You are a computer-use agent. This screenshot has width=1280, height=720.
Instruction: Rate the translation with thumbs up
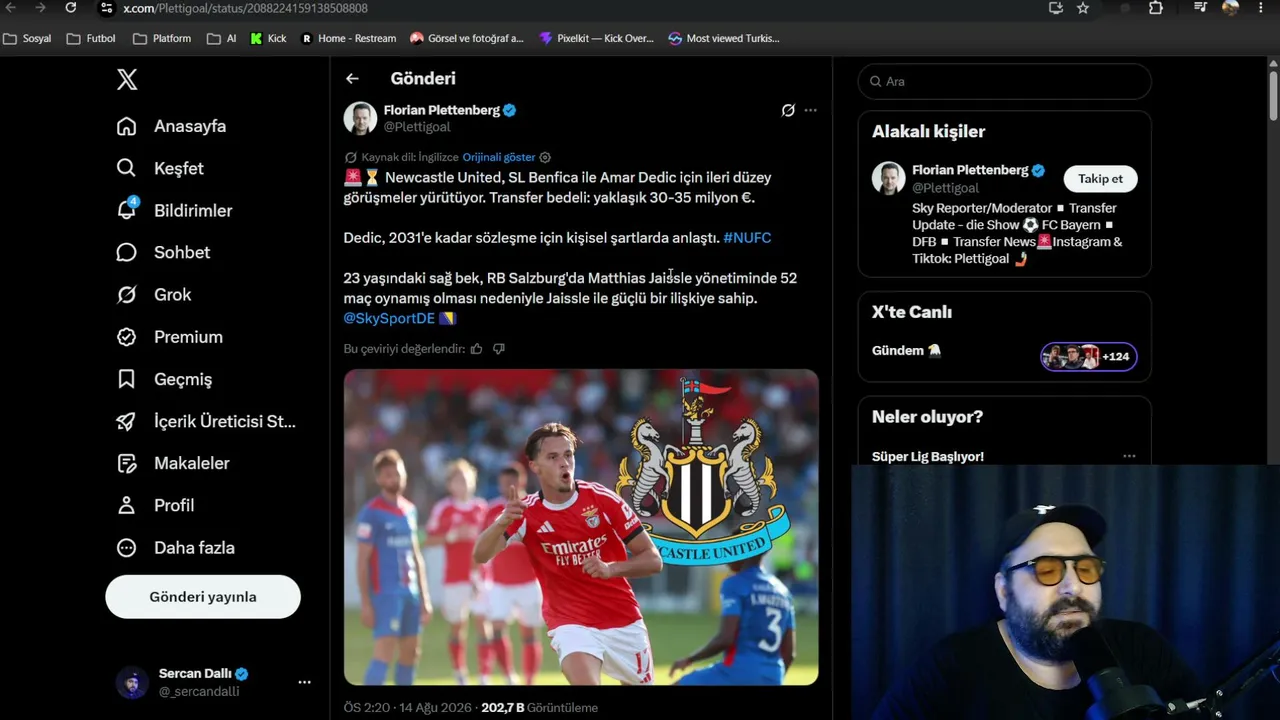coord(476,349)
